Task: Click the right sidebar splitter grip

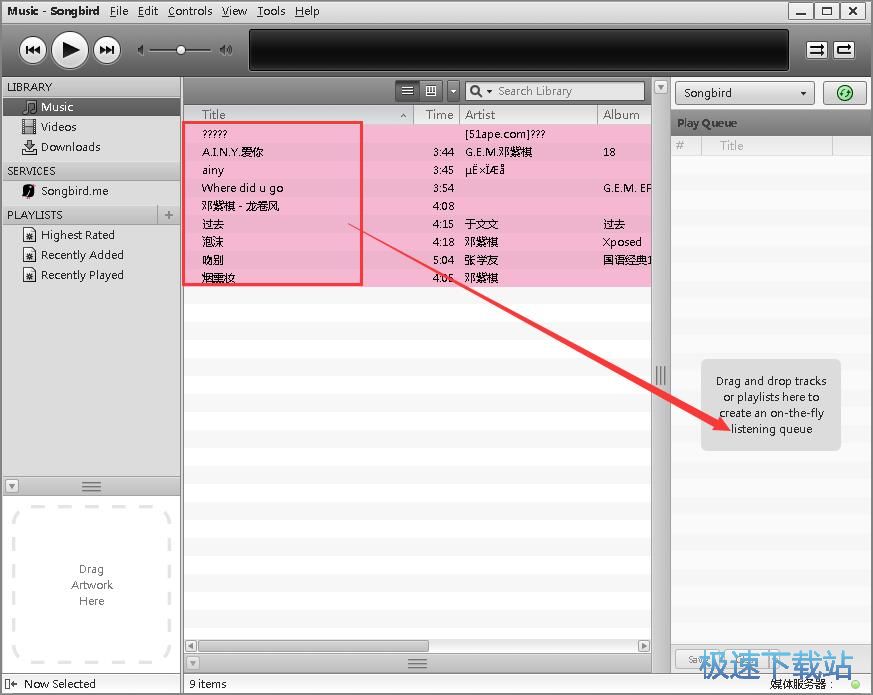Action: tap(661, 375)
